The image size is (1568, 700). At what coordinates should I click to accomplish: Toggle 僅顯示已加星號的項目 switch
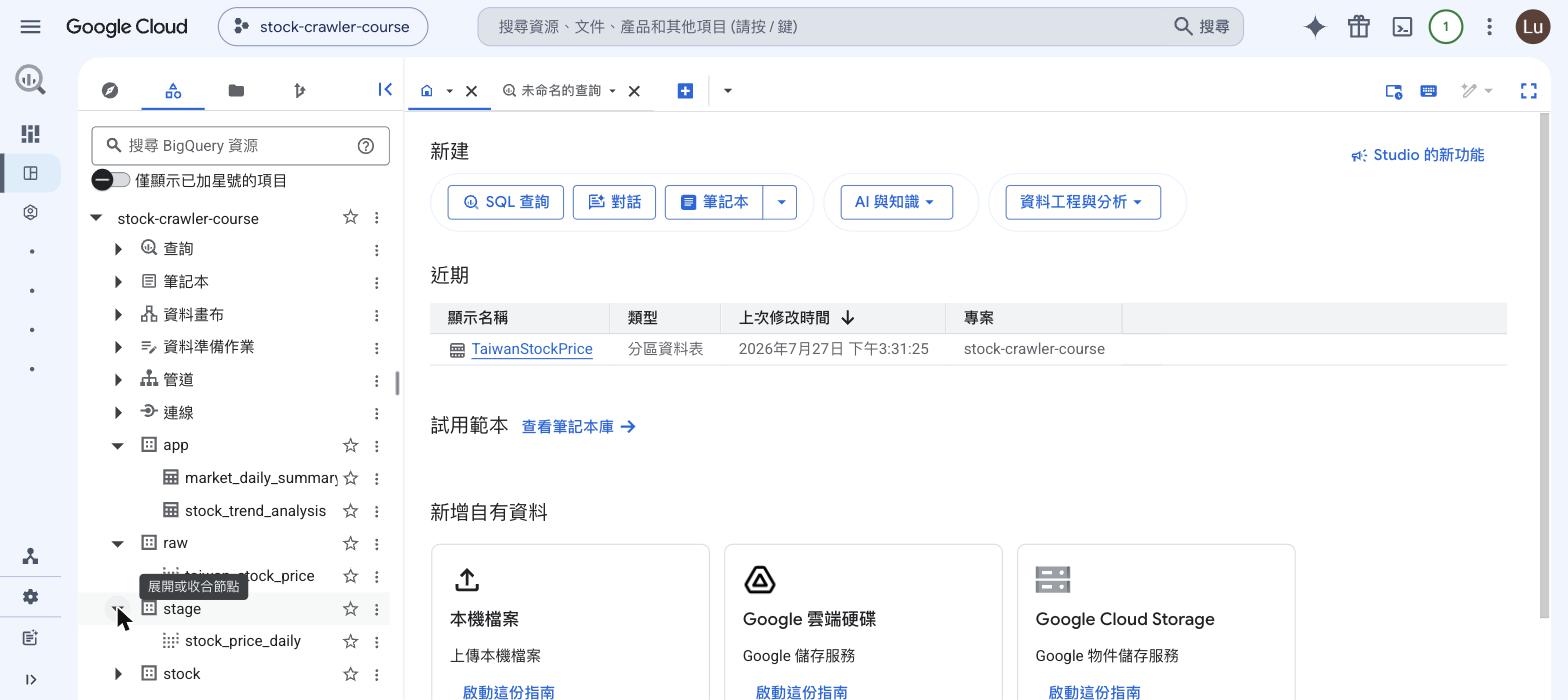tap(111, 180)
